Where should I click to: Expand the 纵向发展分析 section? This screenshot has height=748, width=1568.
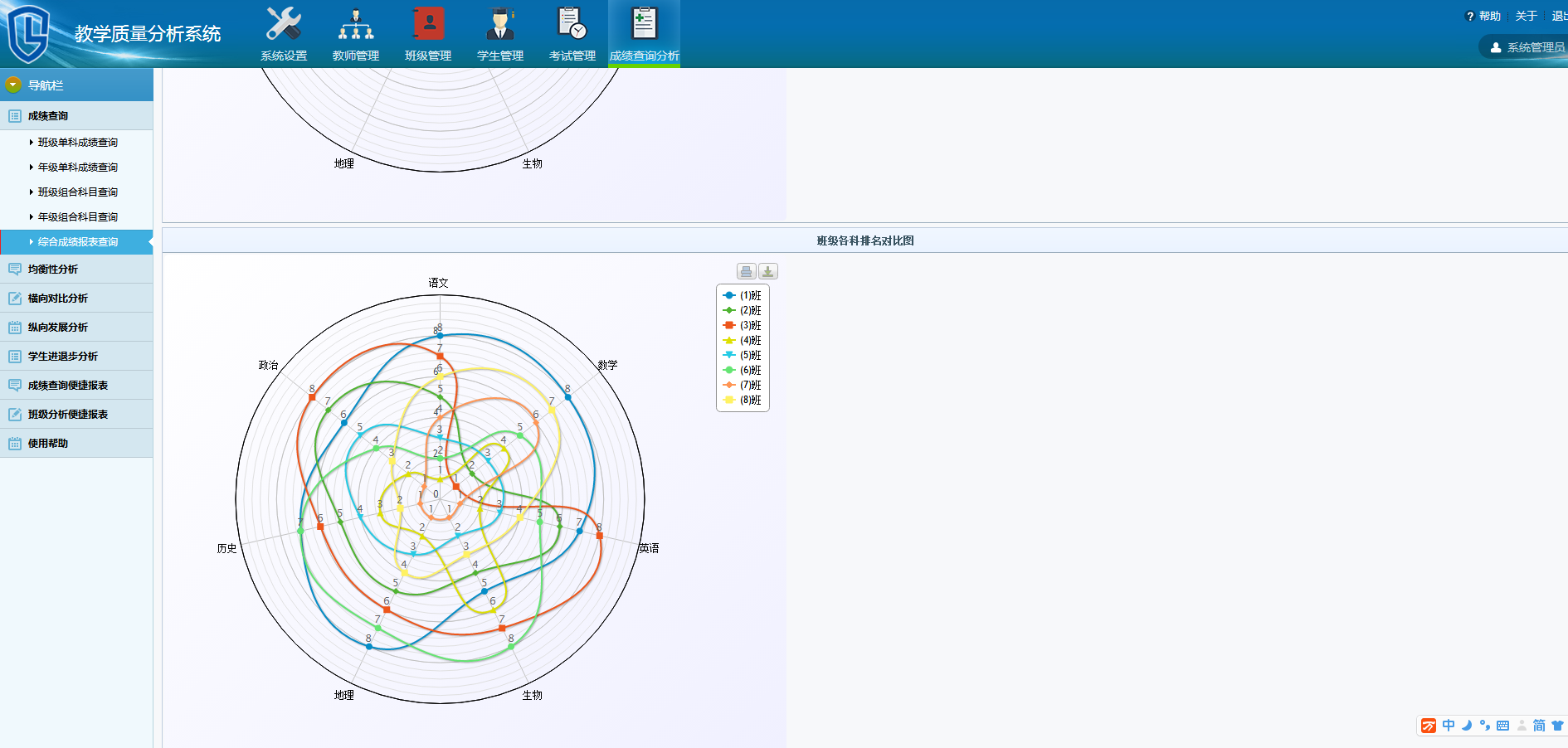coord(76,328)
